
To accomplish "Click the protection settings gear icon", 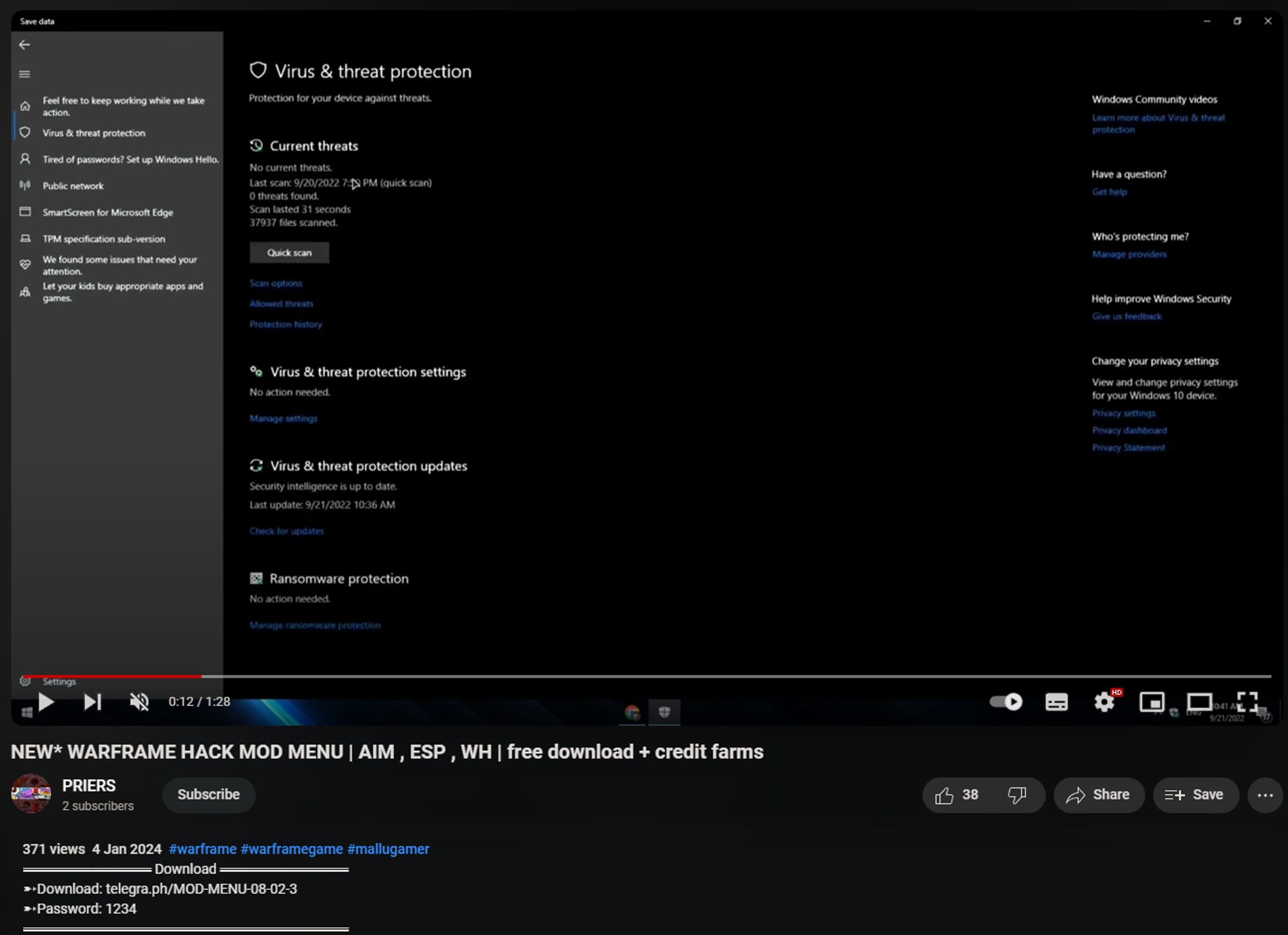I will pyautogui.click(x=256, y=372).
